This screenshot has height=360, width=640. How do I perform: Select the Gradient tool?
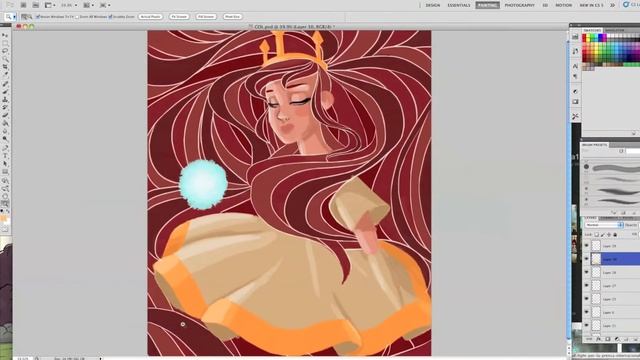tap(5, 123)
